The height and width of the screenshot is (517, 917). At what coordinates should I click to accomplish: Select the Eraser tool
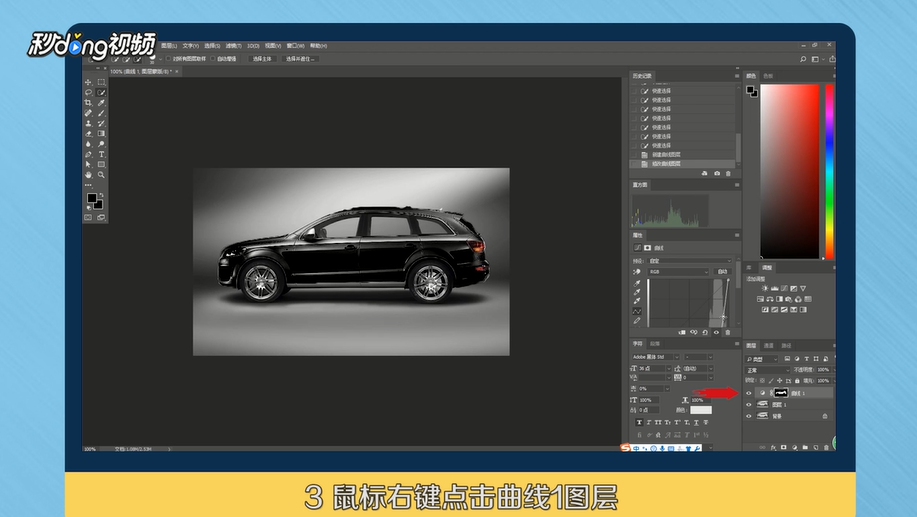tap(88, 133)
